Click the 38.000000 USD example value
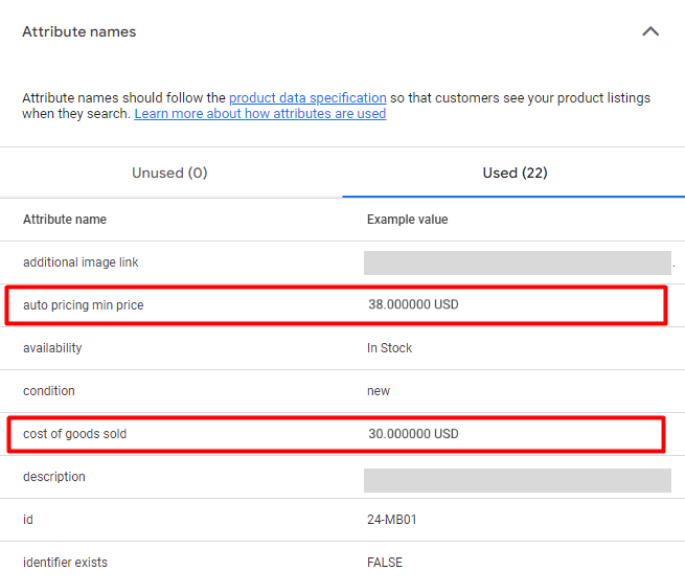The image size is (685, 583). tap(413, 304)
